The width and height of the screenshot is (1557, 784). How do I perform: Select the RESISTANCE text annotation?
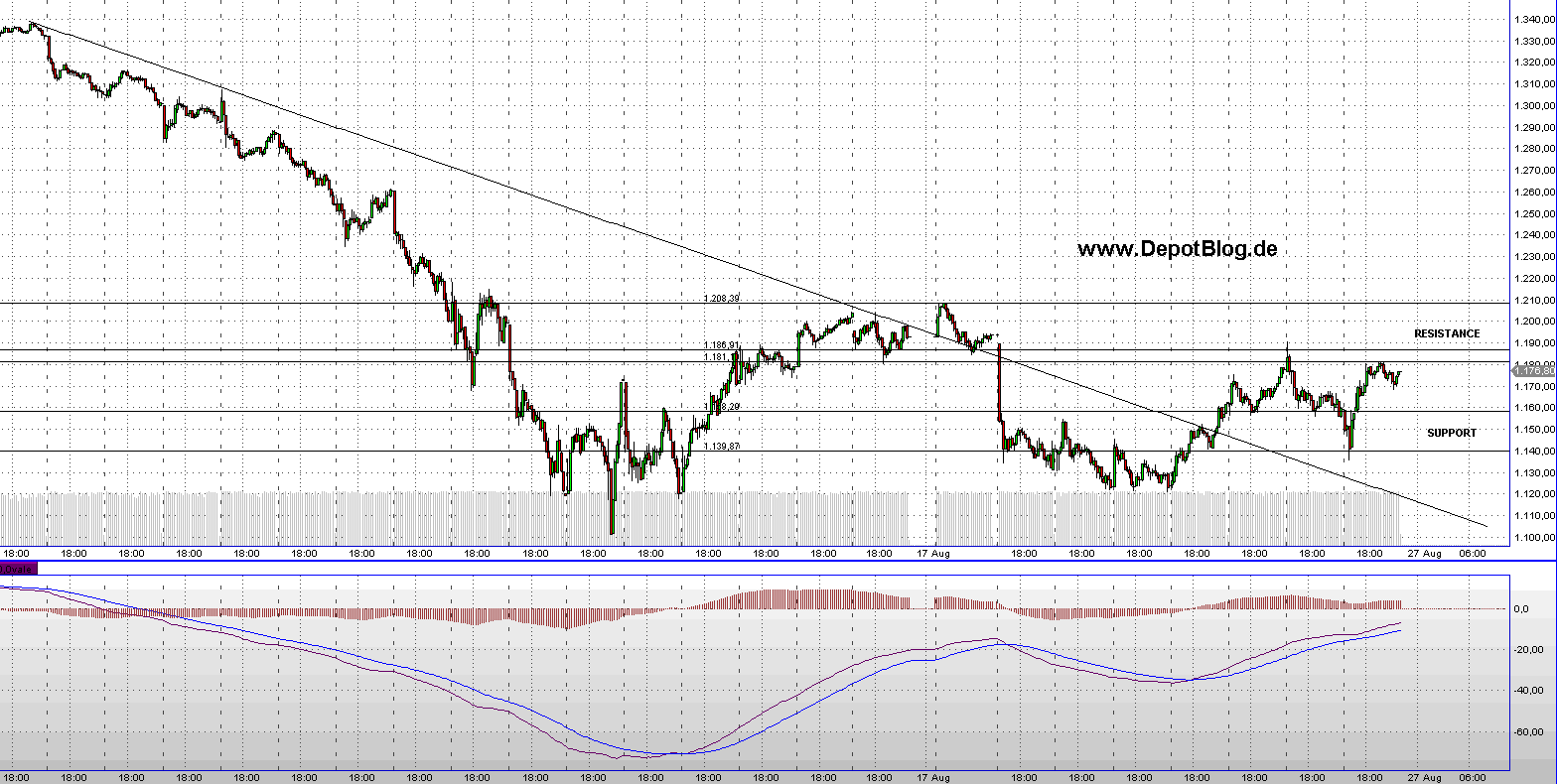(1446, 334)
